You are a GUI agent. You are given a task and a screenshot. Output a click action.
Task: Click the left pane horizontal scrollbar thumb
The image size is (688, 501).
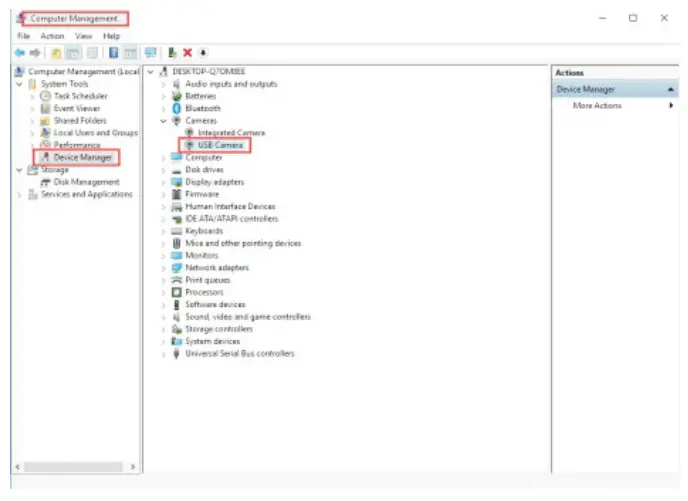73,467
